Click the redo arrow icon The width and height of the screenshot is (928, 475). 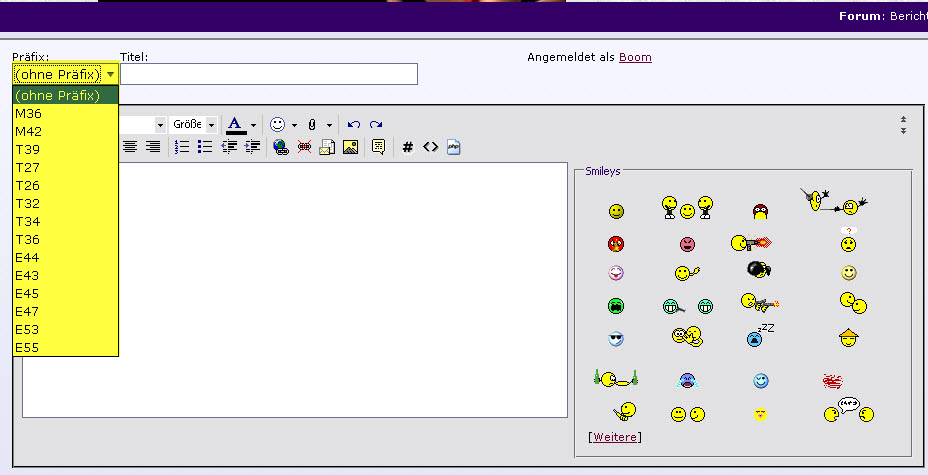(376, 124)
